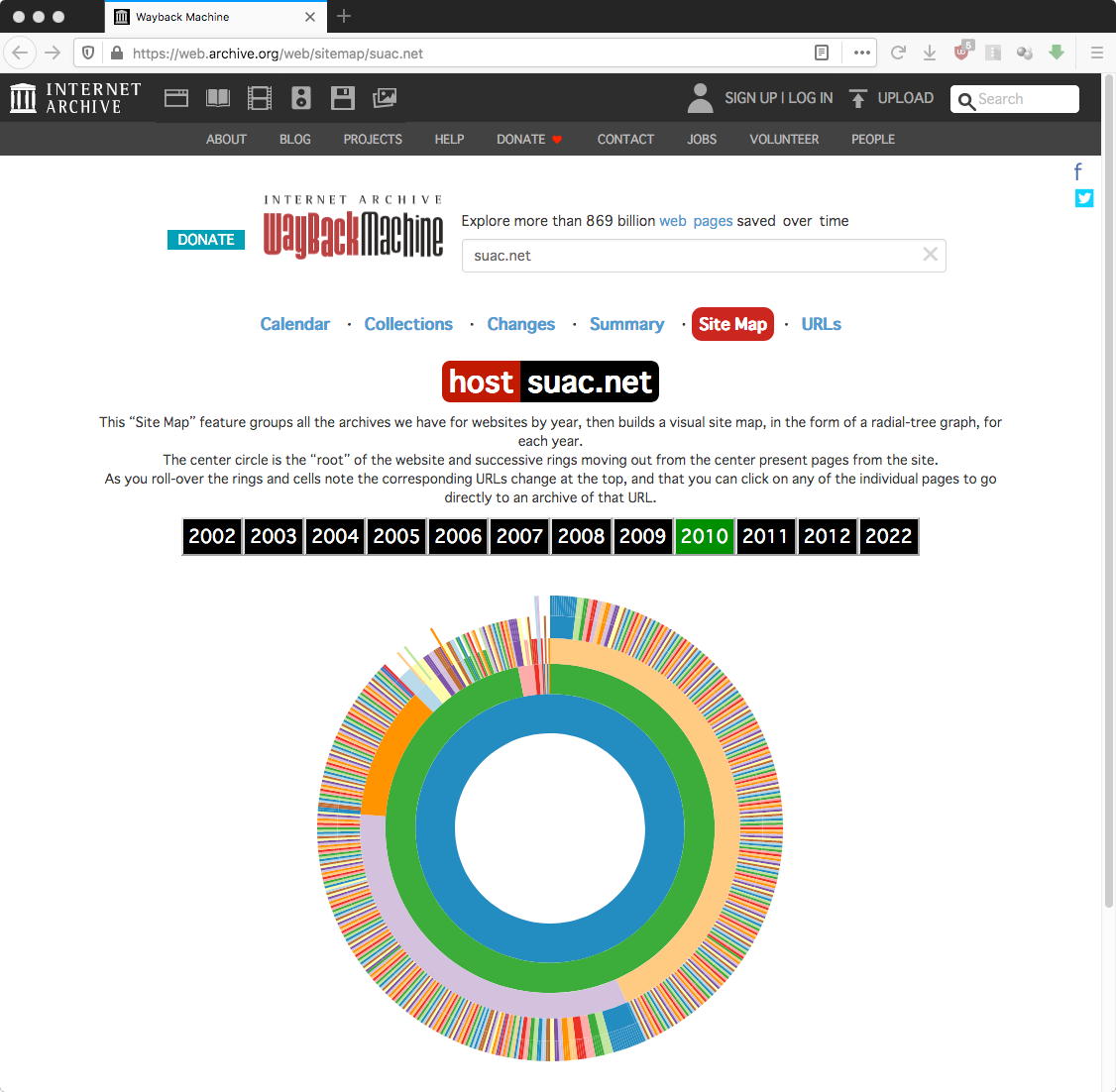Open the Software floppy disk icon
Viewport: 1116px width, 1092px height.
click(x=342, y=98)
